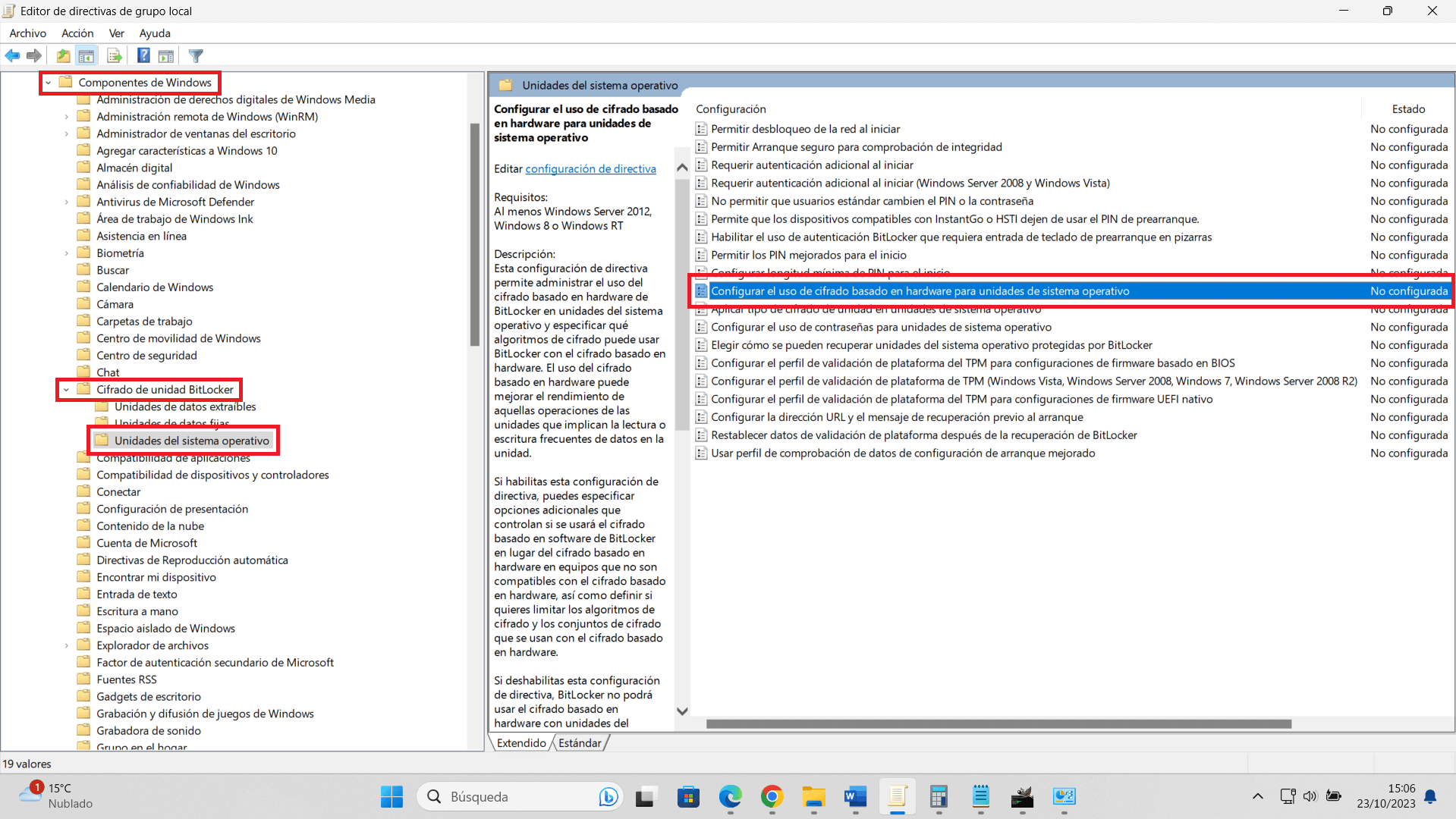1456x819 pixels.
Task: Click the policy list horizontal scrollbar
Action: [998, 724]
